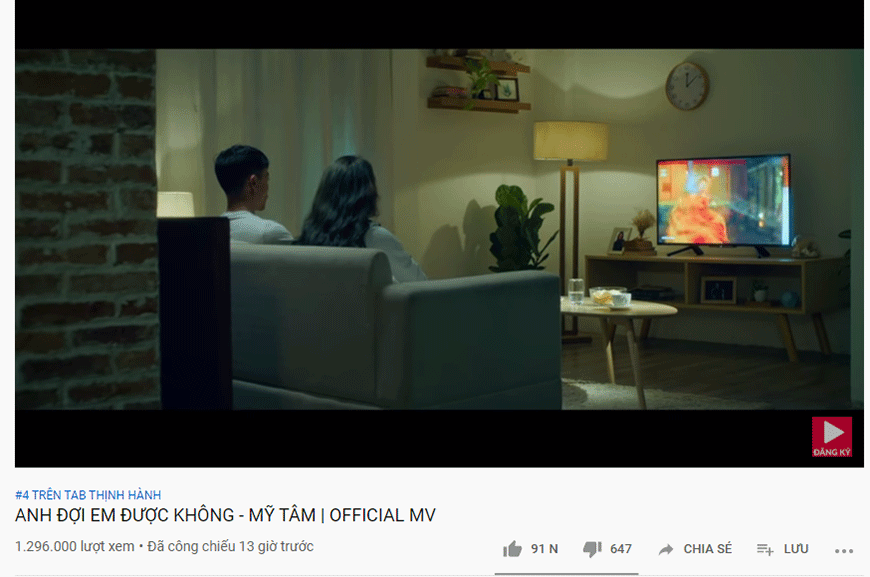Click the 91 N like count

tap(544, 549)
